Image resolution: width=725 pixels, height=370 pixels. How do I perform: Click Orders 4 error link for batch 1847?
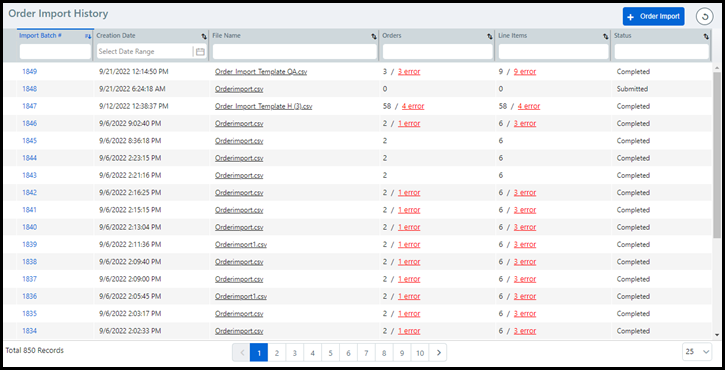413,106
